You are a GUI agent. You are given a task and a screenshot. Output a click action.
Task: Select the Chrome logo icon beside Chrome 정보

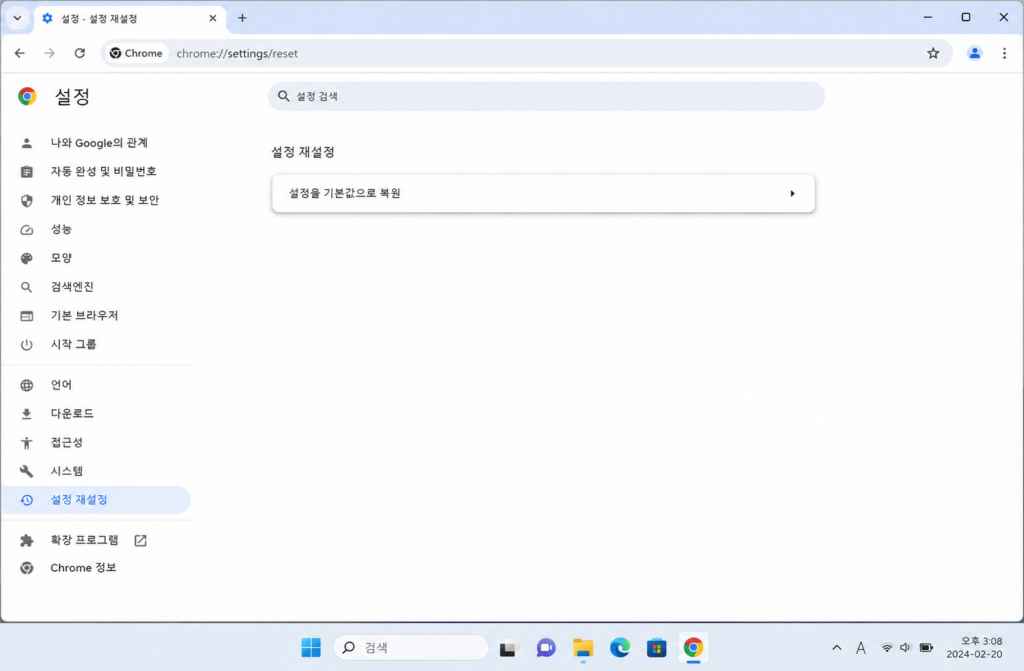coord(27,568)
